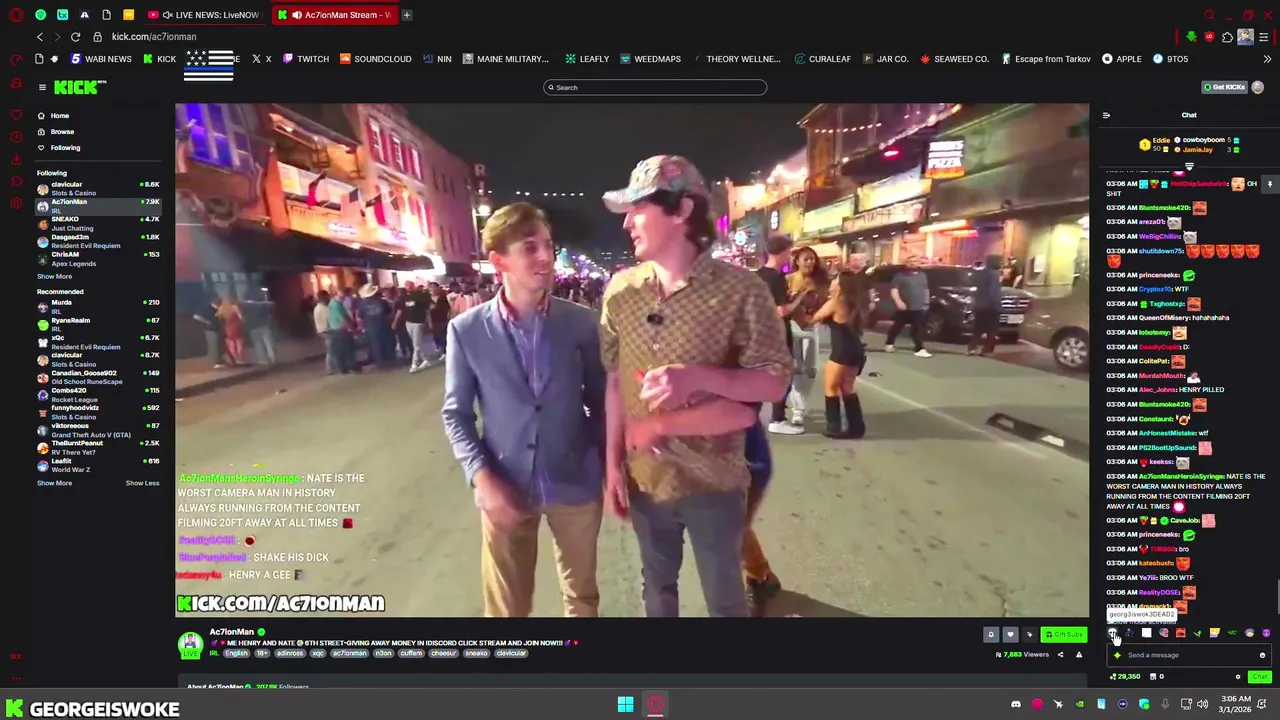1280x720 pixels.
Task: Click the notification bell under stream
Action: tap(991, 634)
